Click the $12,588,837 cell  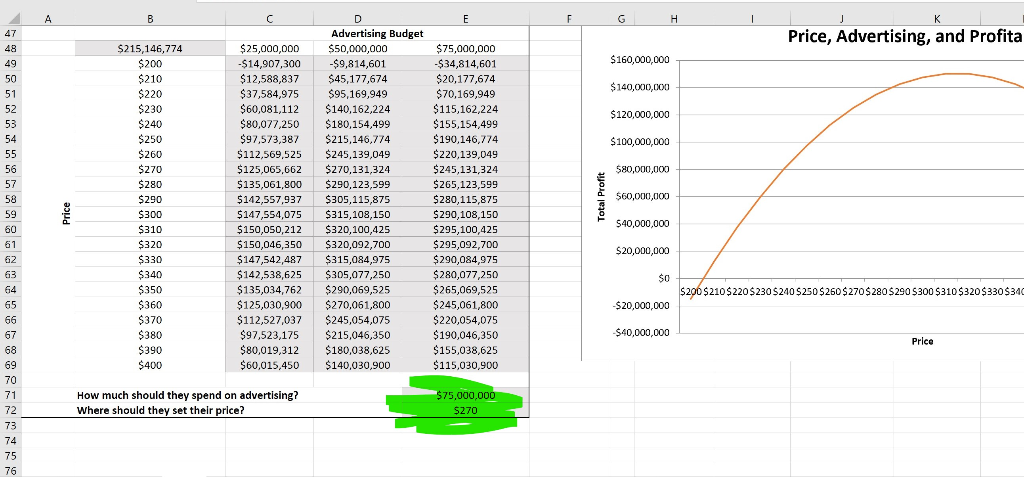point(270,79)
